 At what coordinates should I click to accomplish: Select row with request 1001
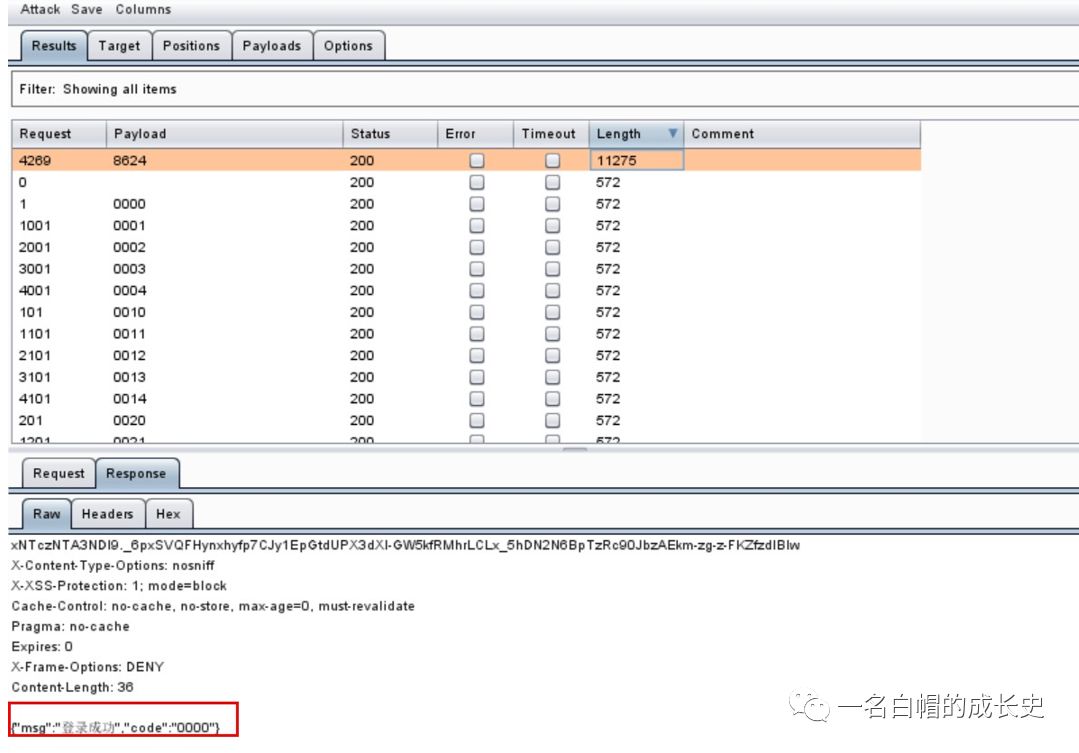pyautogui.click(x=466, y=226)
